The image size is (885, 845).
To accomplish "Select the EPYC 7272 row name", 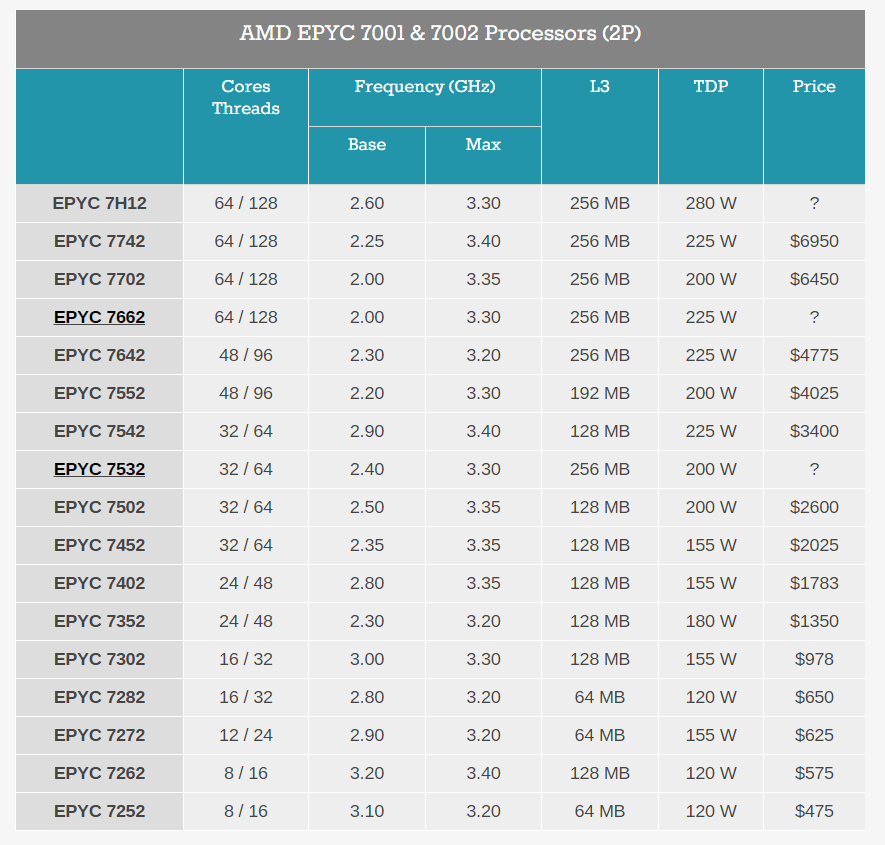I will [99, 735].
